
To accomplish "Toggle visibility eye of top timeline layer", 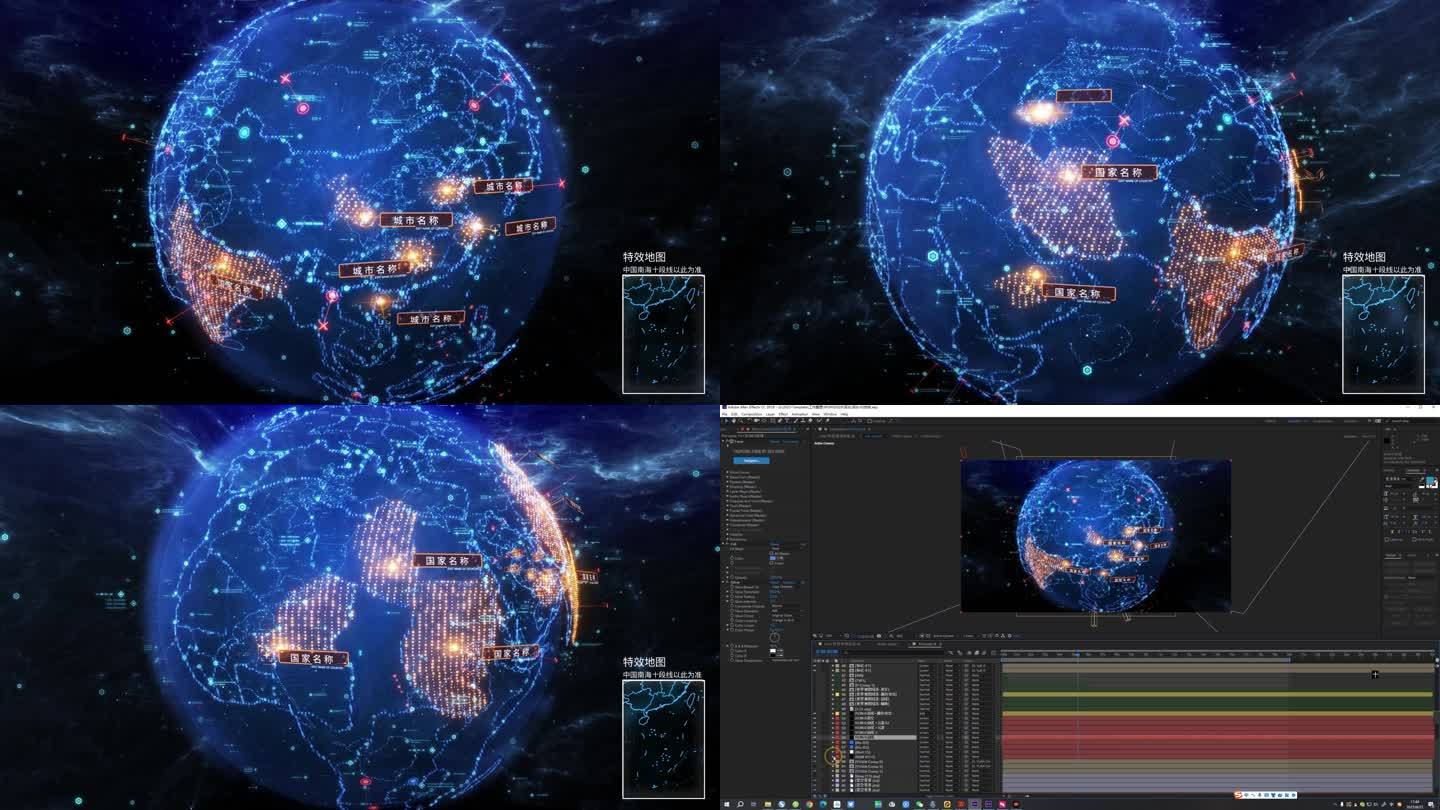I will (815, 665).
